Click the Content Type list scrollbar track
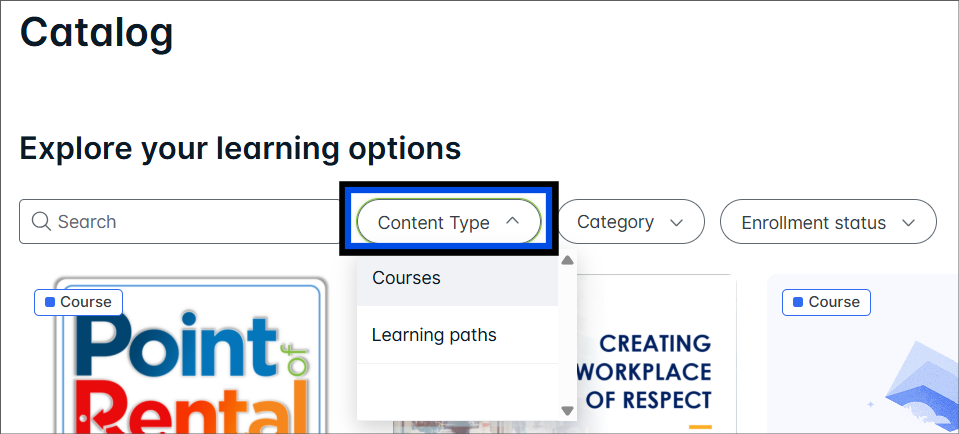The image size is (959, 434). 567,335
